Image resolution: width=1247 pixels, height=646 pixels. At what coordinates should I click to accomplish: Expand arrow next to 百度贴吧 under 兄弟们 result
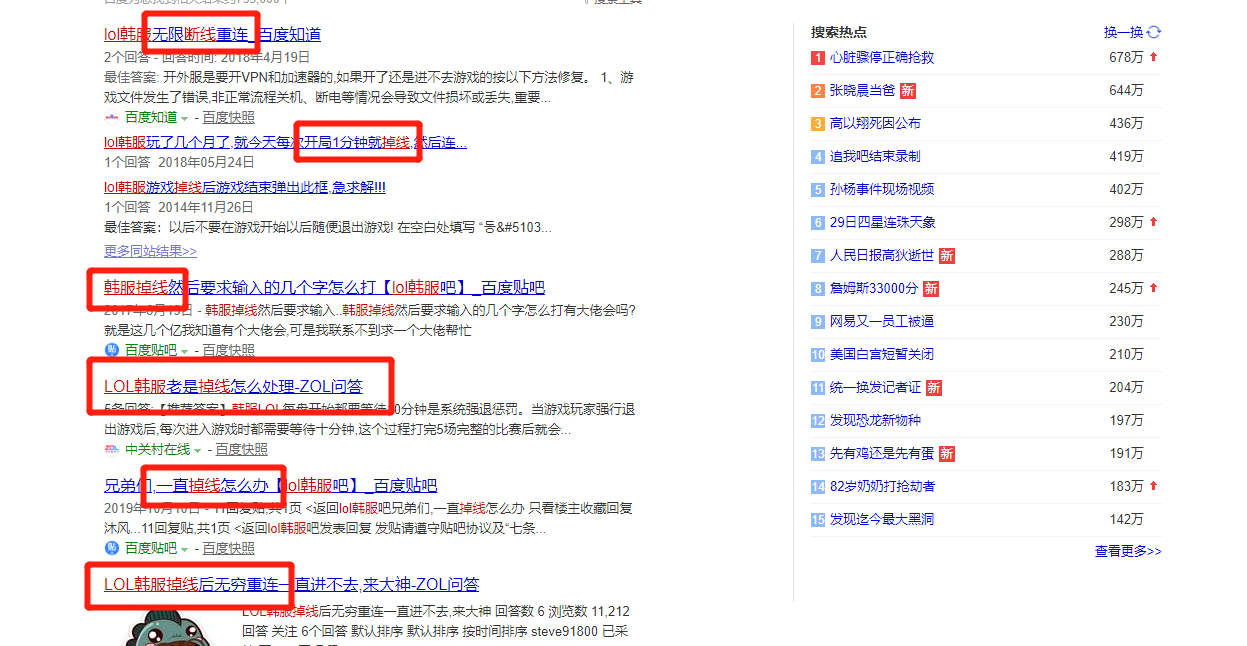pyautogui.click(x=184, y=549)
